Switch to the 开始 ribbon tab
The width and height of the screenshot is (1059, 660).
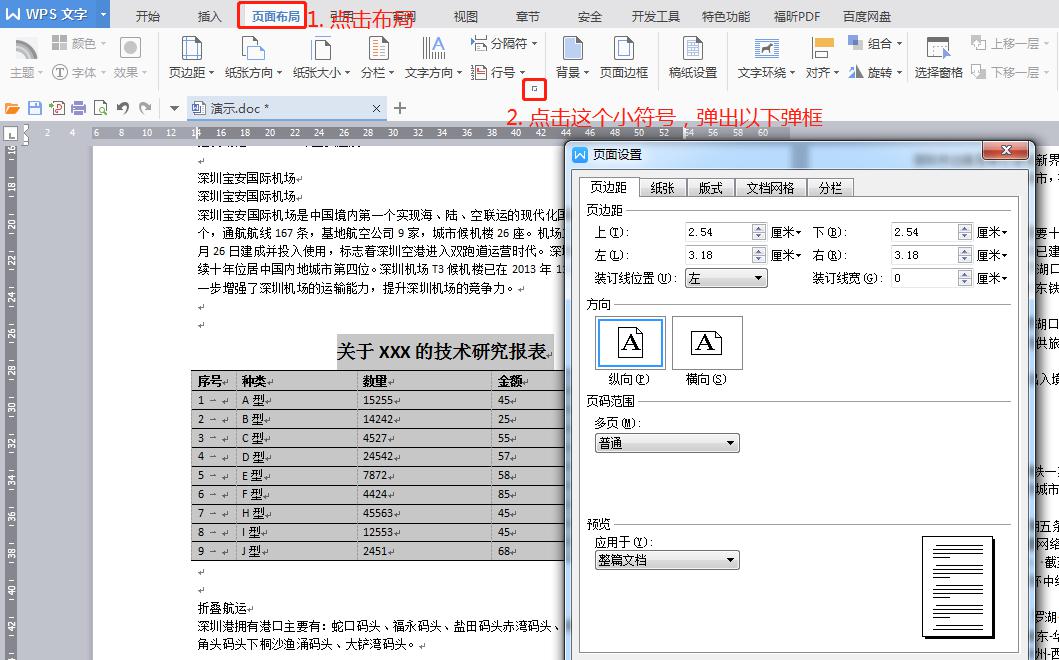pyautogui.click(x=147, y=17)
